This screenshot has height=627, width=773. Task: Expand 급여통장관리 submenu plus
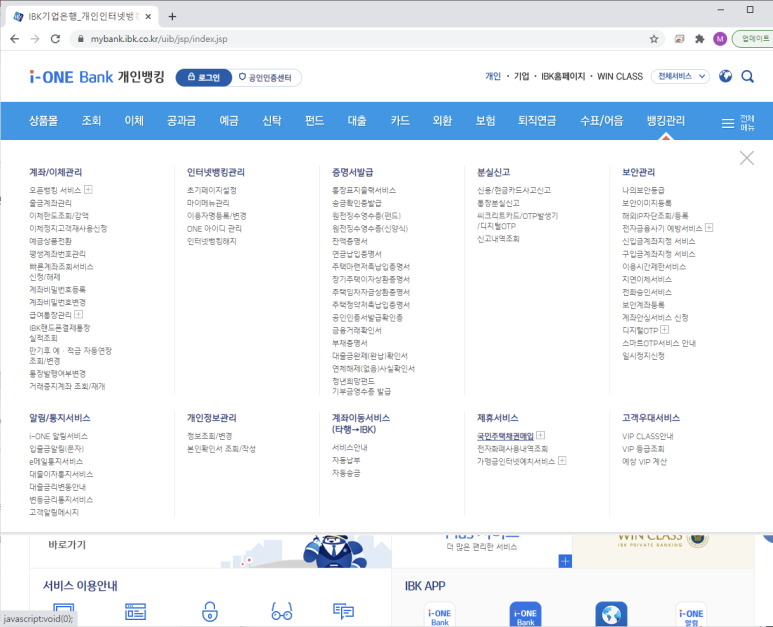coord(79,314)
